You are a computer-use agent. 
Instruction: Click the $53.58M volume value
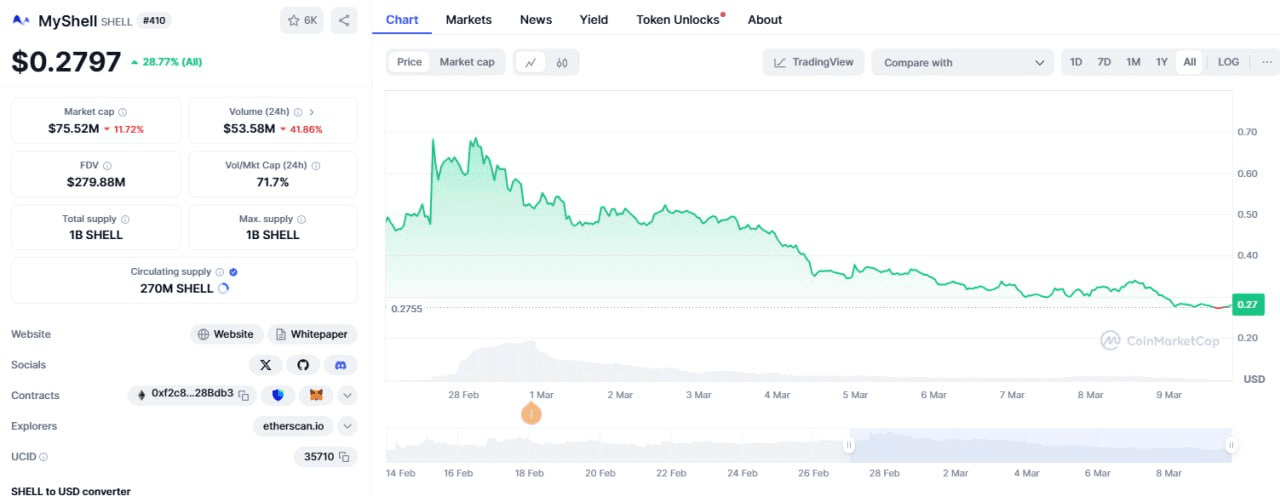249,129
